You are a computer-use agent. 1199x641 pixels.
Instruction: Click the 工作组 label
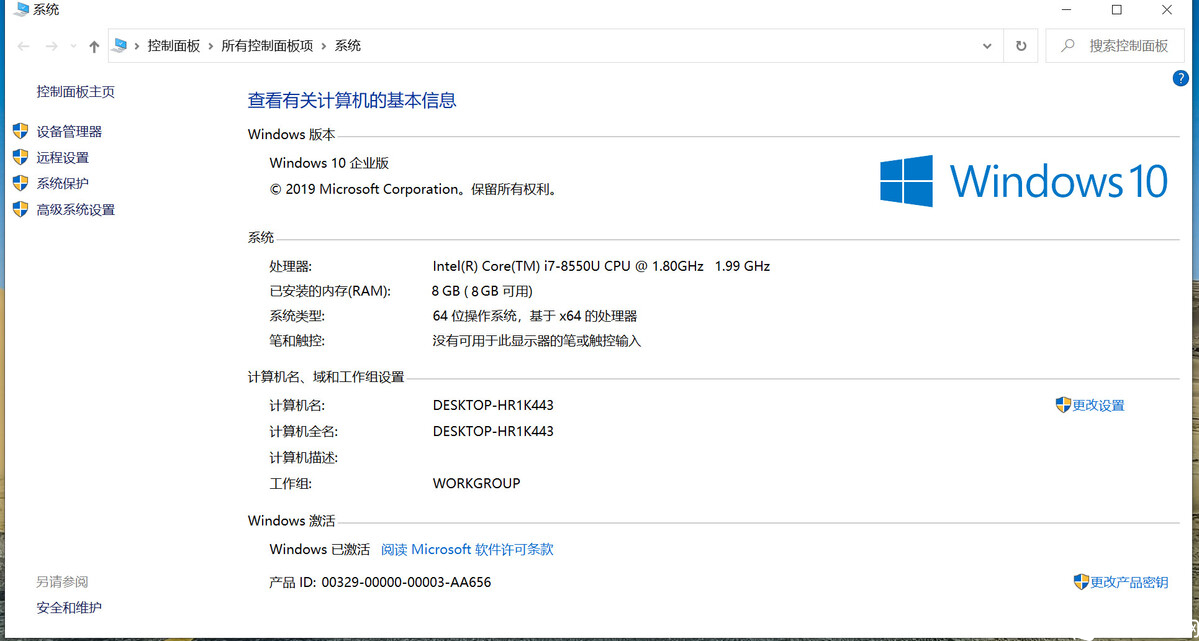[x=291, y=483]
